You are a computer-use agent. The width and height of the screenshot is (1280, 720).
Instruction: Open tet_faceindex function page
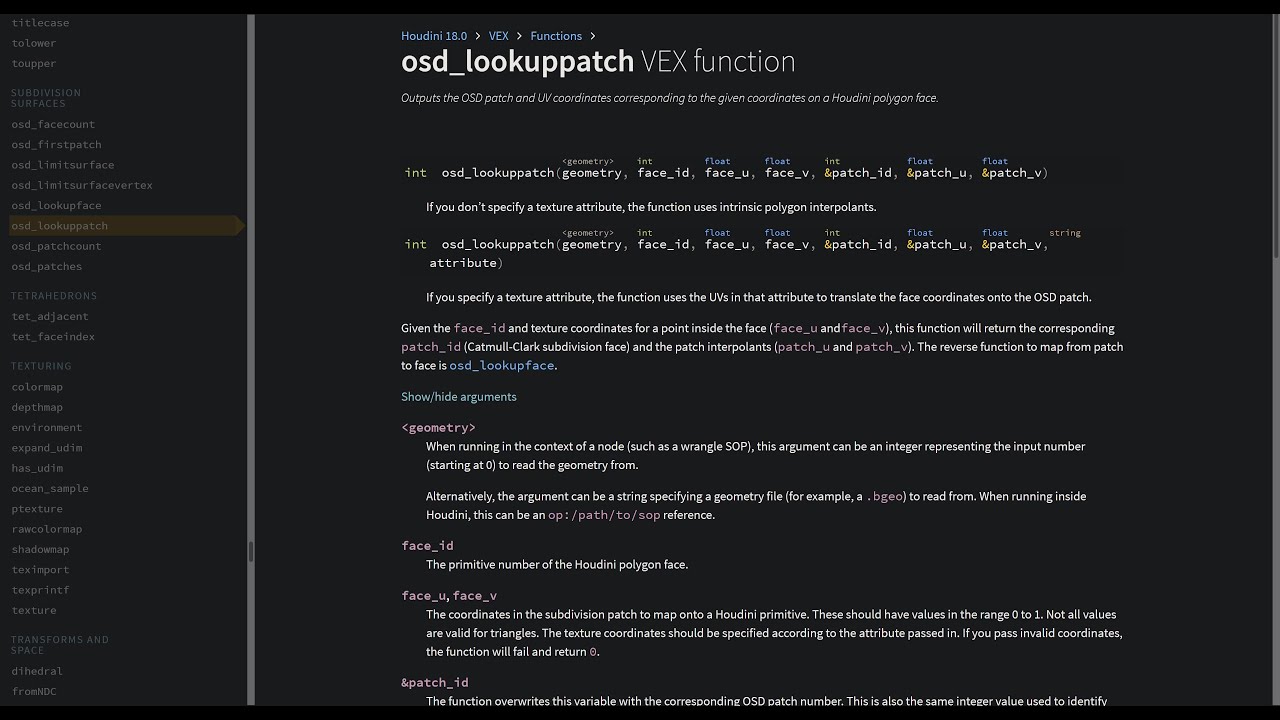[x=53, y=337]
